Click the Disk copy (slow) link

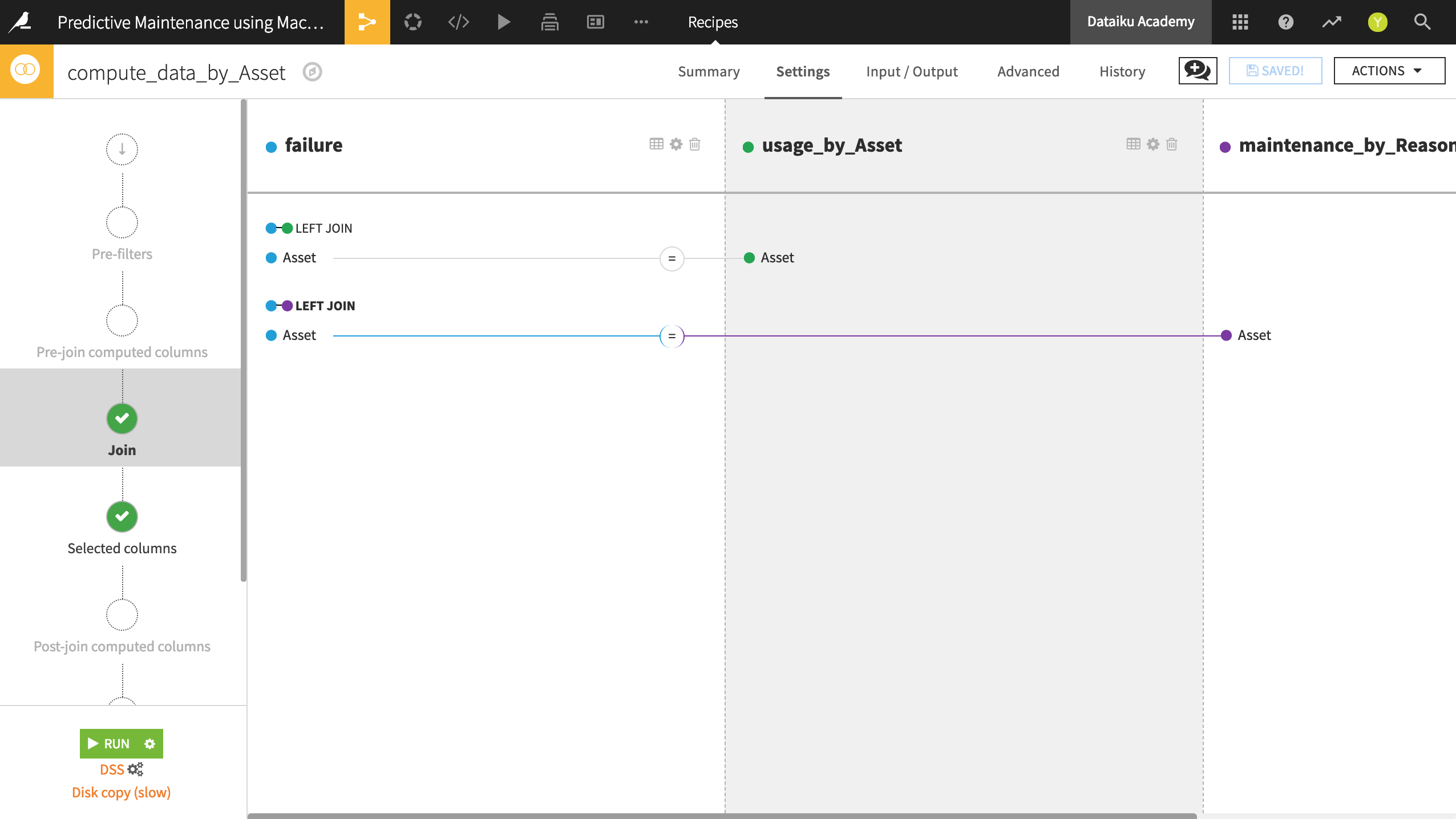point(122,792)
